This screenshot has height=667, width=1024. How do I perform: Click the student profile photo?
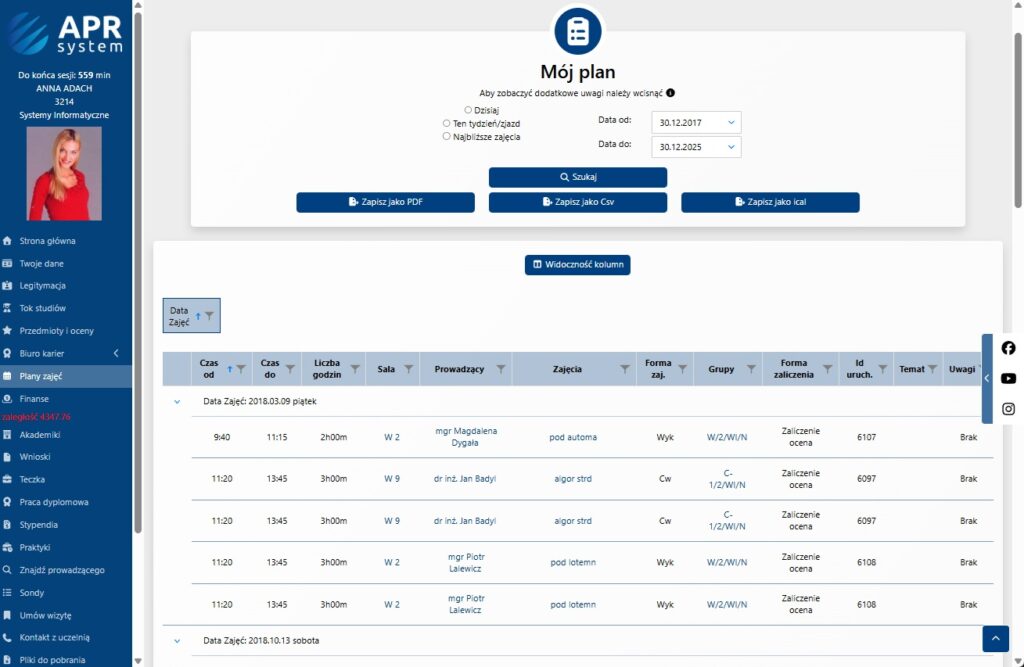[x=64, y=173]
